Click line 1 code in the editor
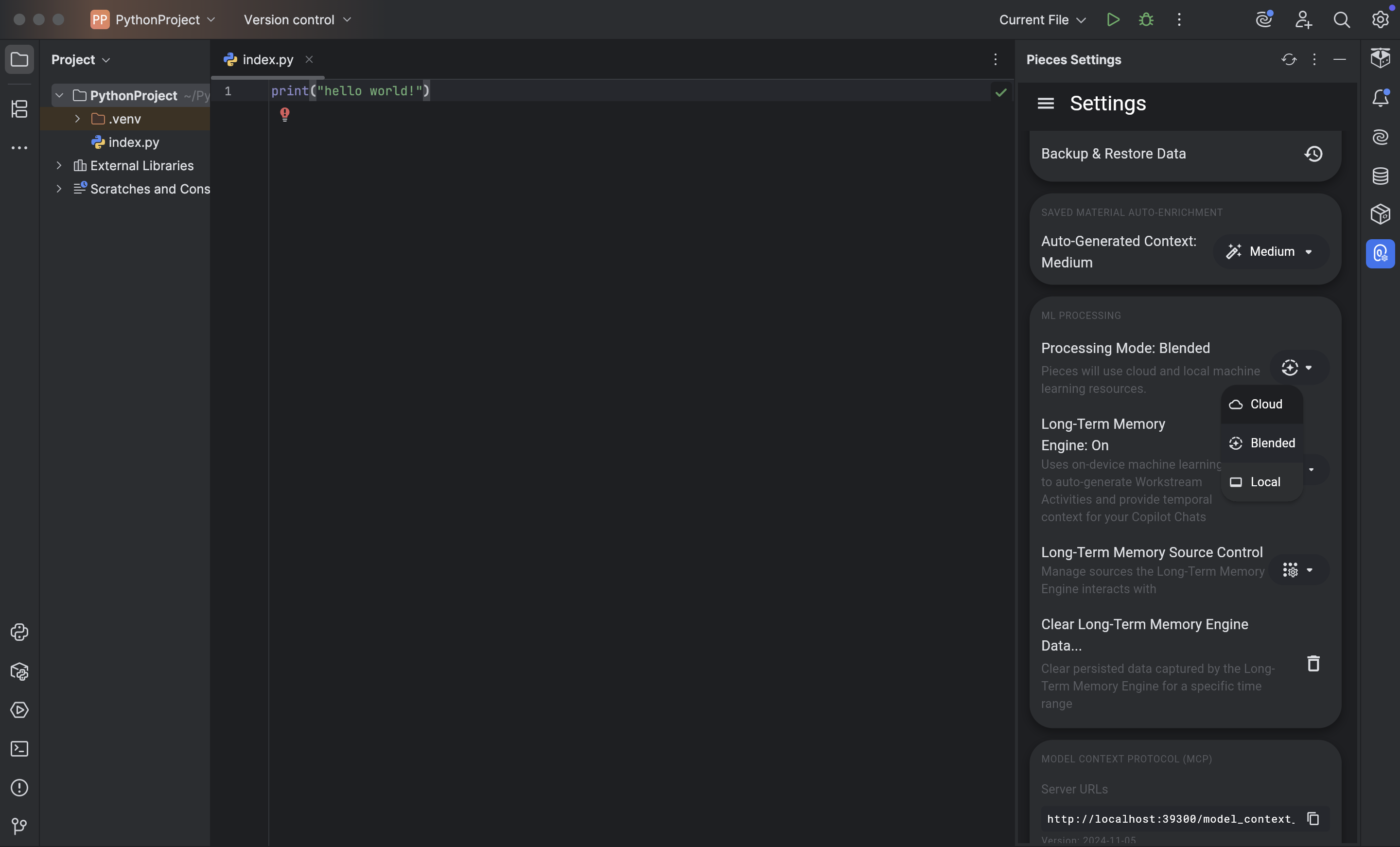Screen dimensions: 1400x847 [x=350, y=91]
